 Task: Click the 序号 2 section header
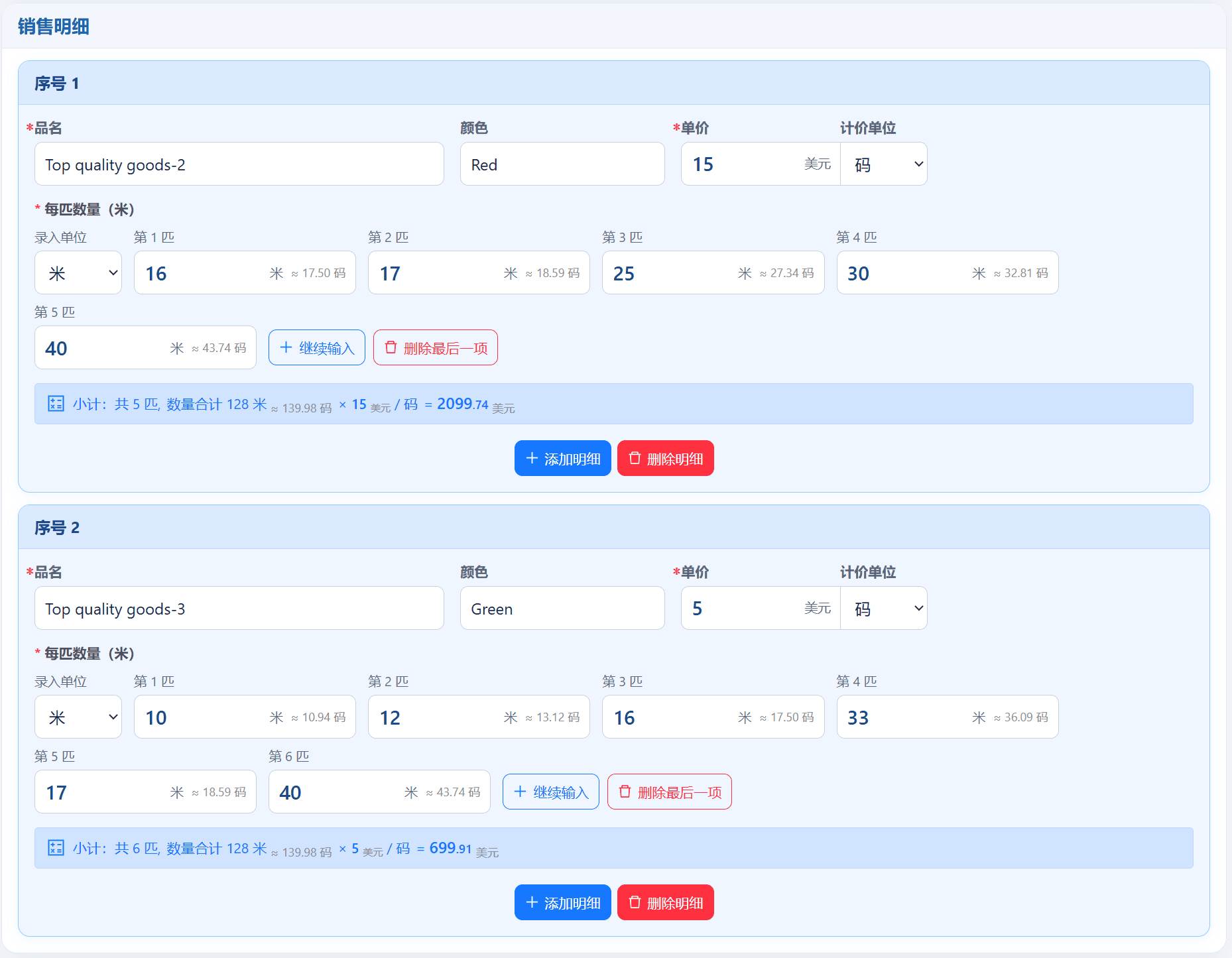tap(614, 527)
